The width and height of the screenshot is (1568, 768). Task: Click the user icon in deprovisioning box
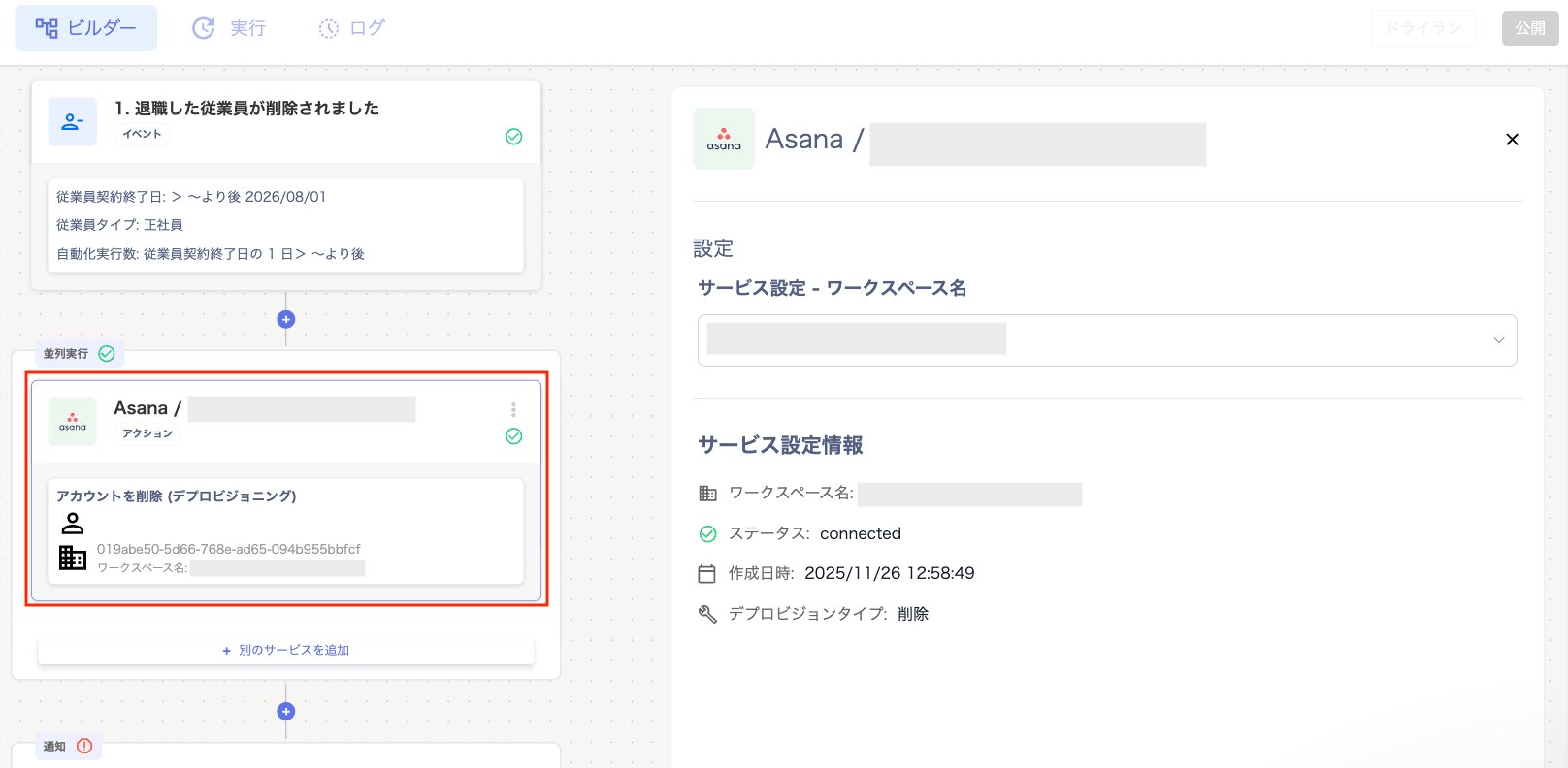point(73,524)
